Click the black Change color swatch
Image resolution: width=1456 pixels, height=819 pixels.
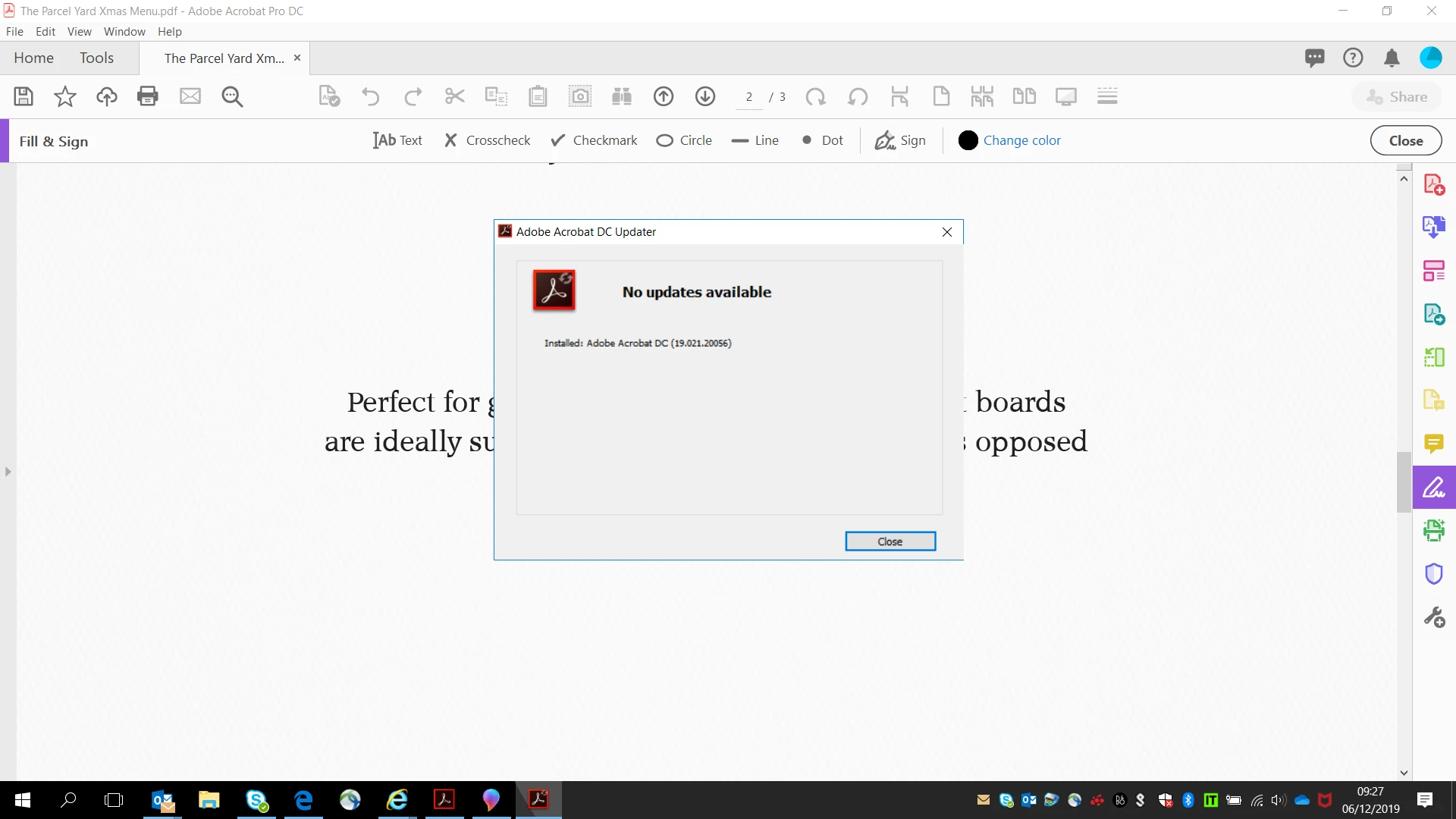(x=968, y=140)
